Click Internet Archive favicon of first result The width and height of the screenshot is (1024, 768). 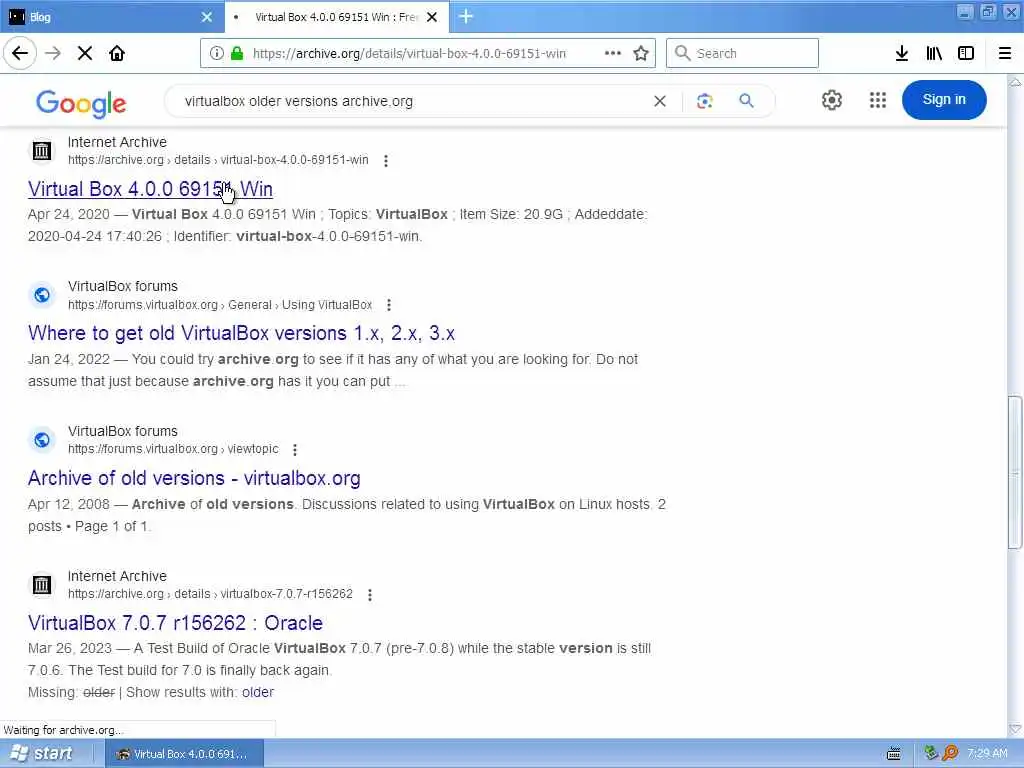coord(42,151)
